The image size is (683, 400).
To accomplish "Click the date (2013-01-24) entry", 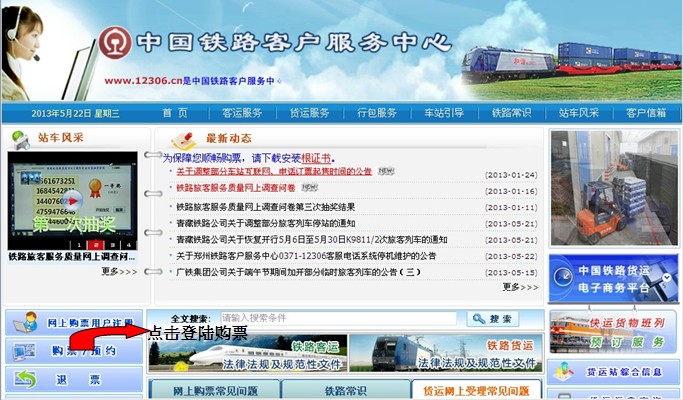I will (511, 175).
